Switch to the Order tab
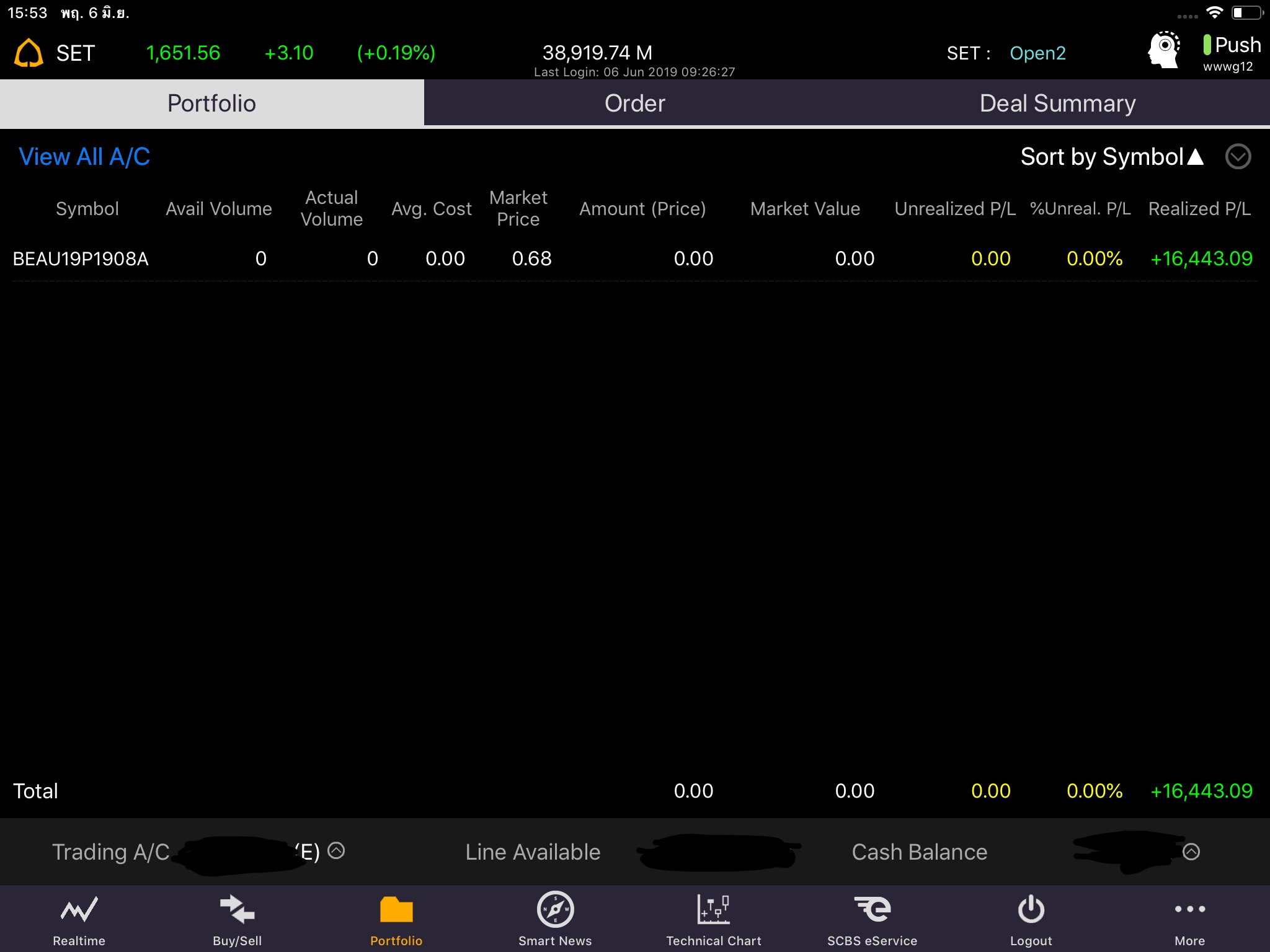Screen dimensions: 1270x952 (x=634, y=104)
